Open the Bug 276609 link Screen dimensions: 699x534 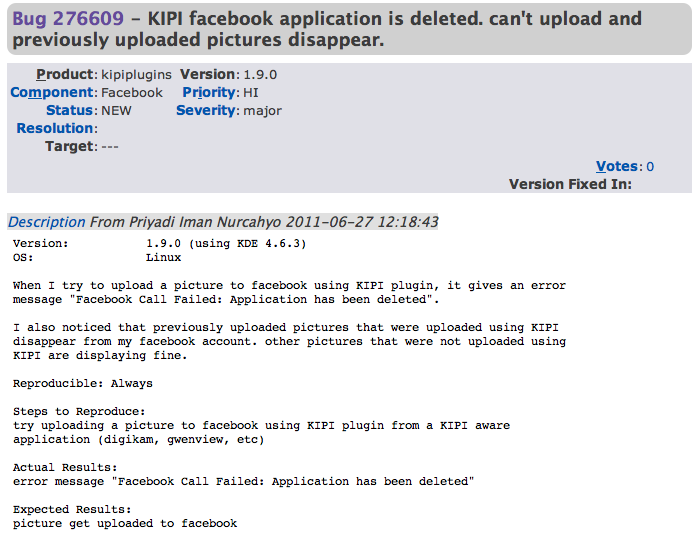point(55,19)
